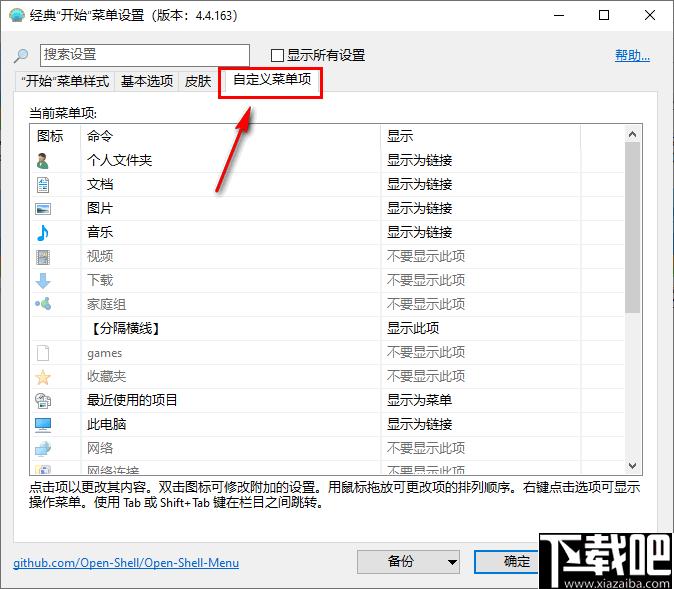The width and height of the screenshot is (674, 589).
Task: Select the 图片 command entry
Action: (x=100, y=209)
